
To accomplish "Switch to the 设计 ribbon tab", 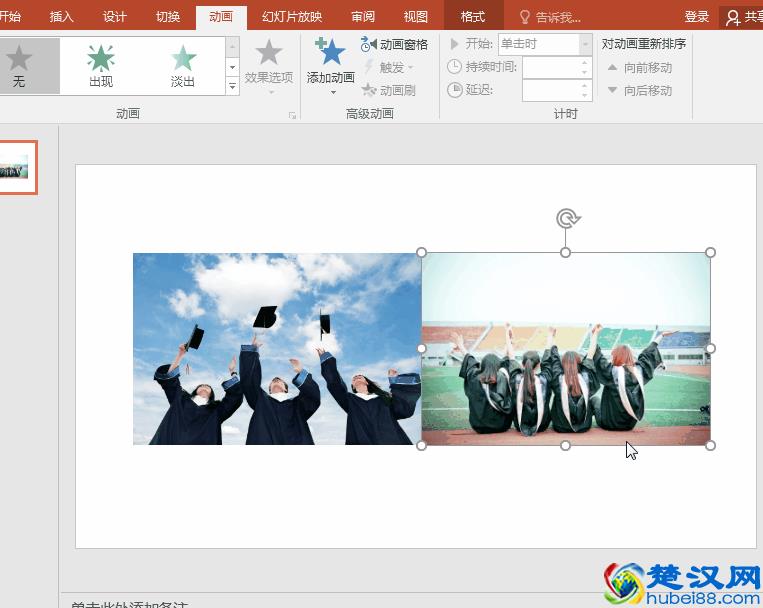I will [115, 17].
